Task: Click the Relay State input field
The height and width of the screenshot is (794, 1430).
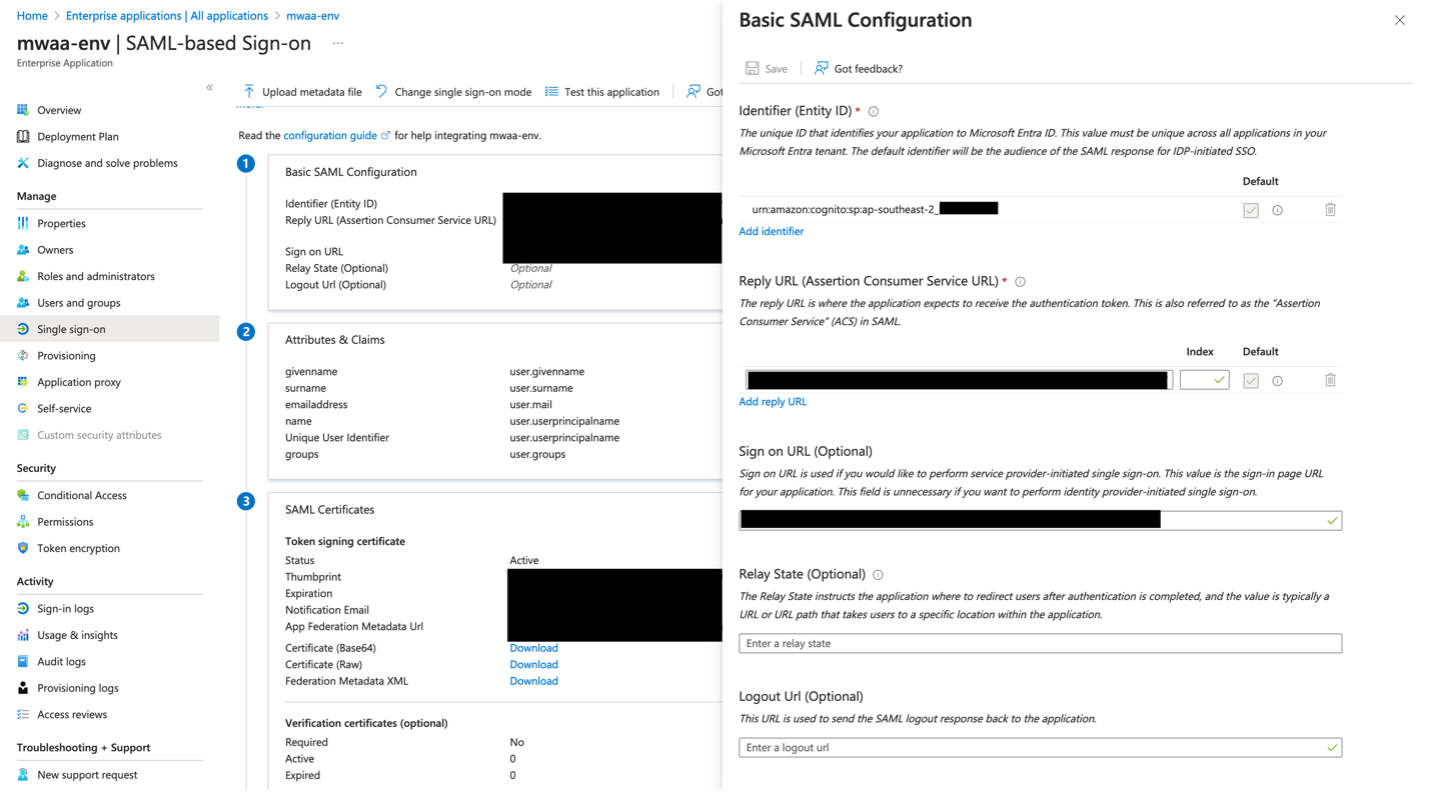Action: (1040, 643)
